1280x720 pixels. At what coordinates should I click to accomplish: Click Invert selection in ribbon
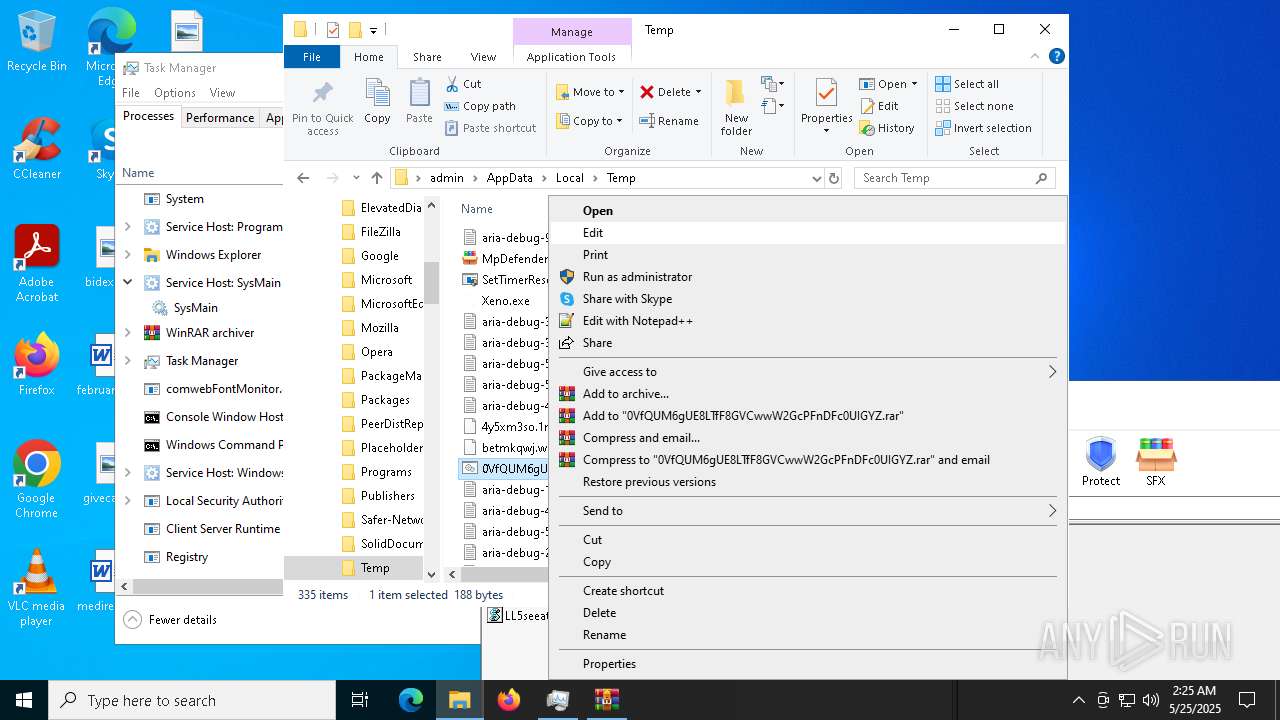point(983,128)
